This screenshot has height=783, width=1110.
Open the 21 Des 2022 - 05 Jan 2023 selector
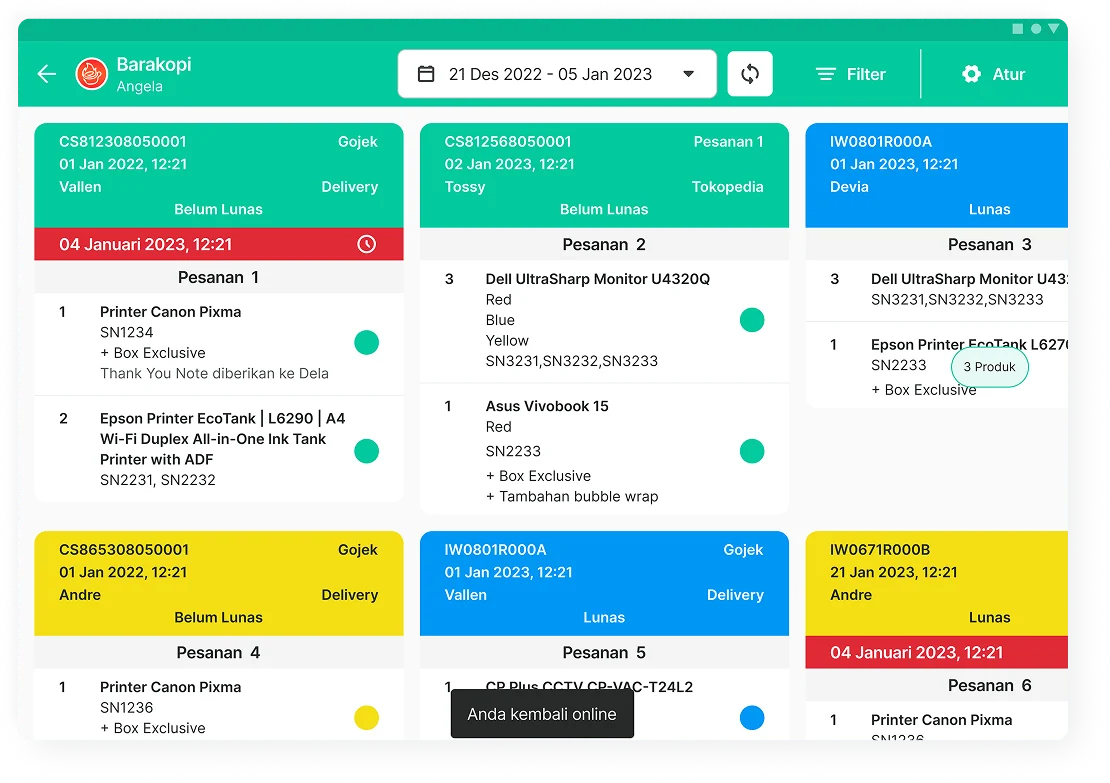pyautogui.click(x=549, y=74)
